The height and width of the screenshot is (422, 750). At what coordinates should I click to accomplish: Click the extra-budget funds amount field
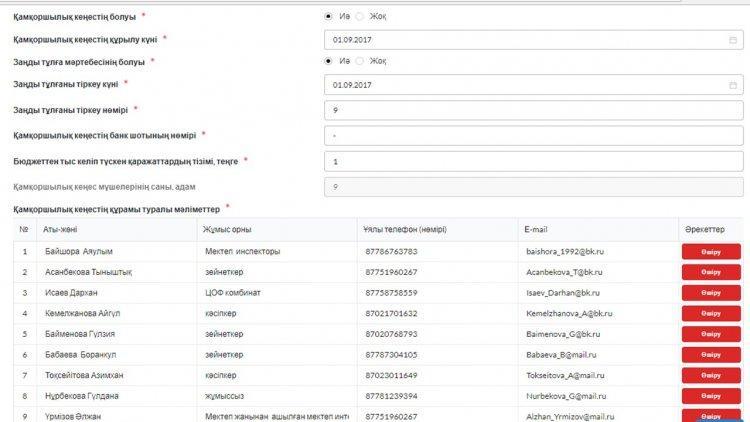point(533,162)
